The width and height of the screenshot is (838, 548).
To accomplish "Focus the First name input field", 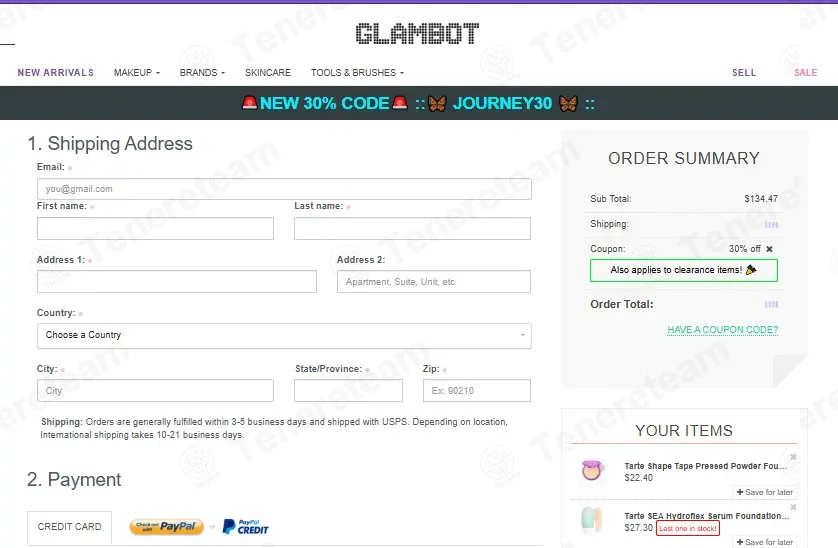I will click(x=156, y=228).
